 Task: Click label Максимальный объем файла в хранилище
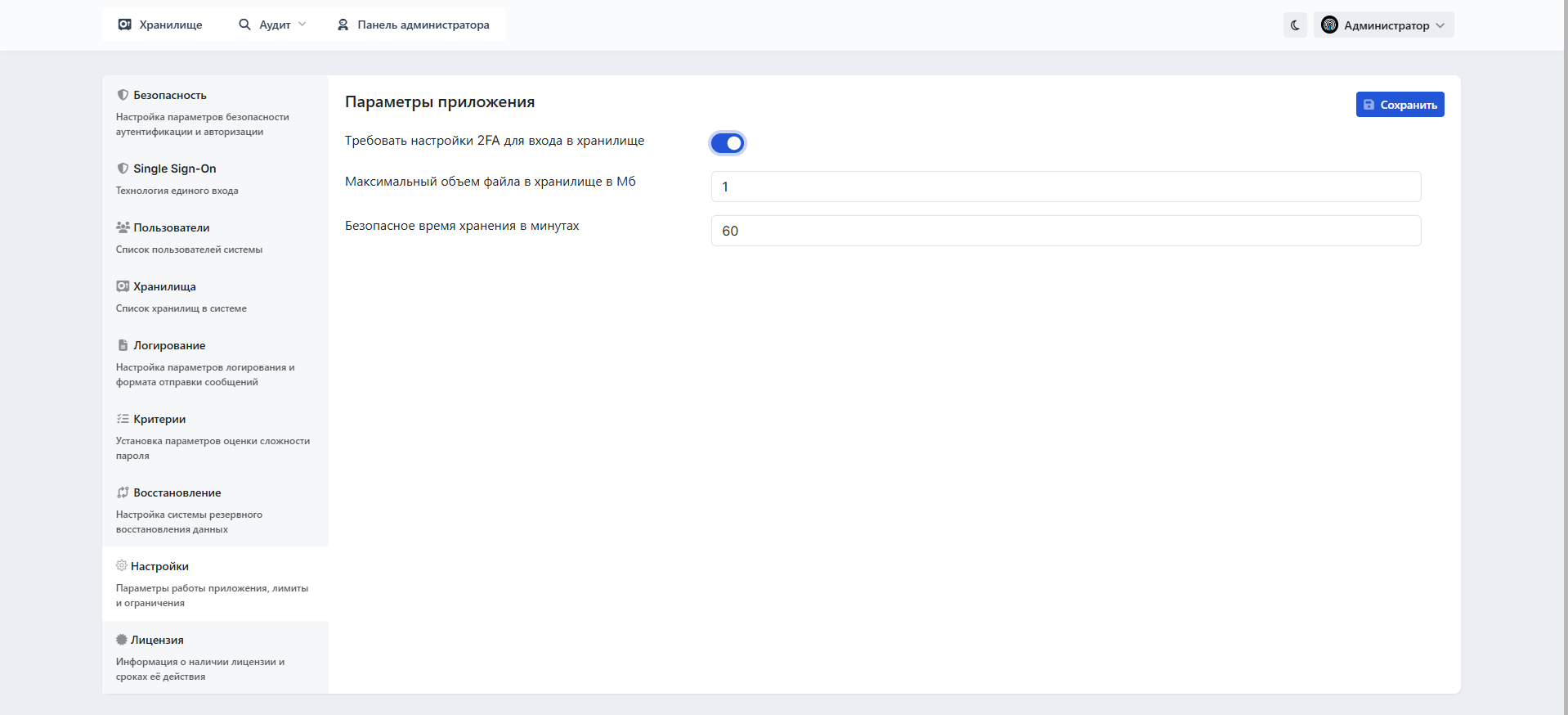click(491, 182)
